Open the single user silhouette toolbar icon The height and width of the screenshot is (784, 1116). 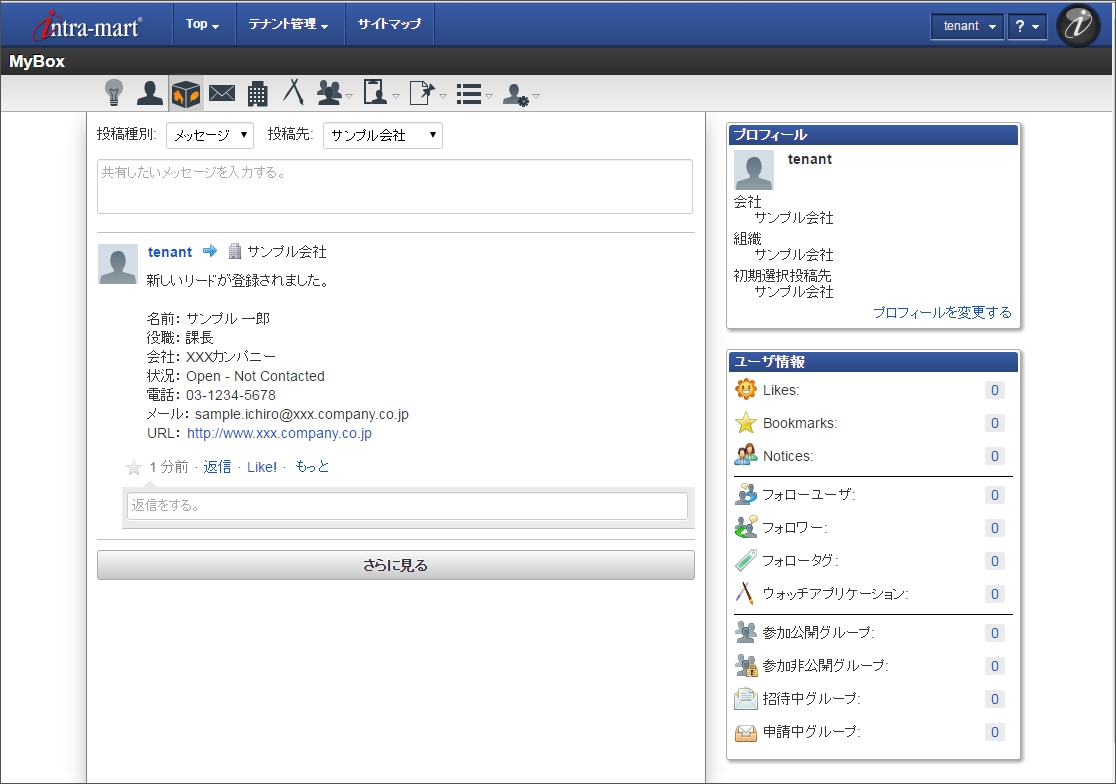pyautogui.click(x=149, y=93)
